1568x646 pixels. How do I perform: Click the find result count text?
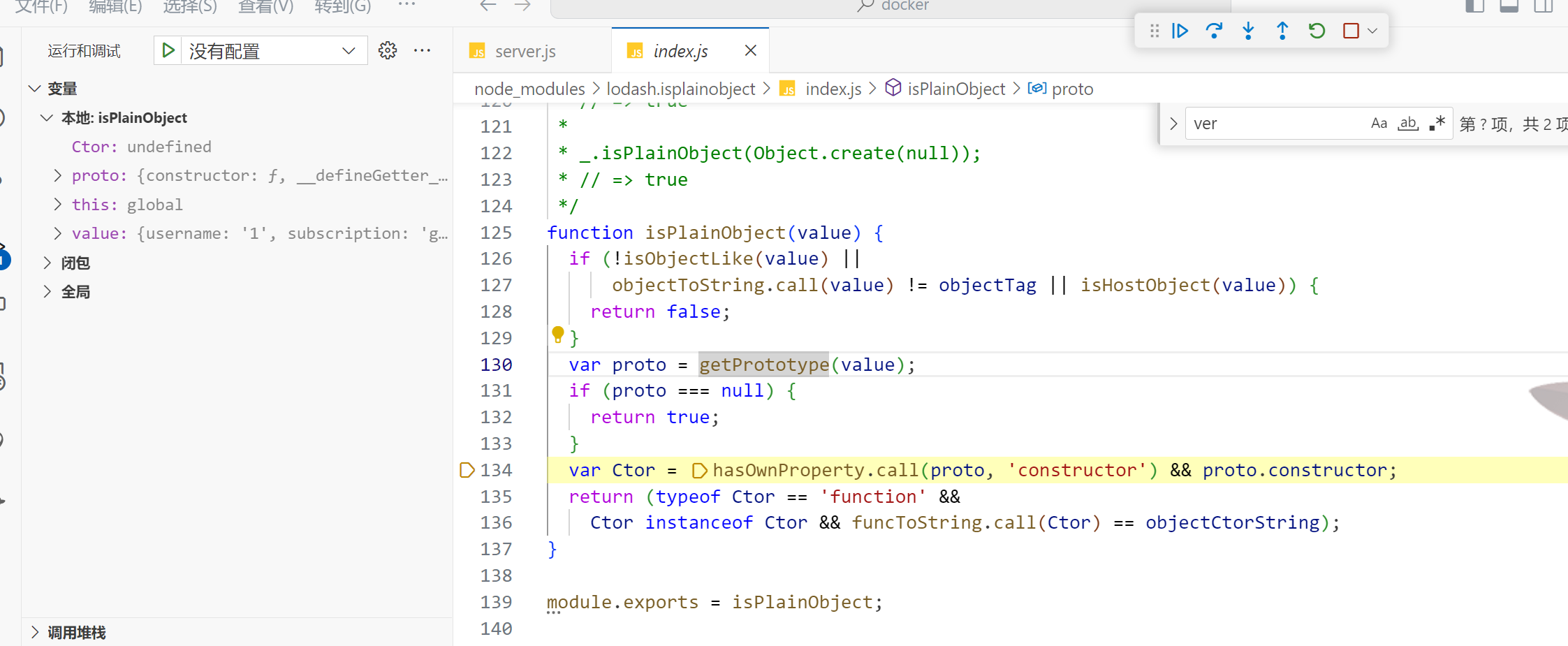point(1514,124)
